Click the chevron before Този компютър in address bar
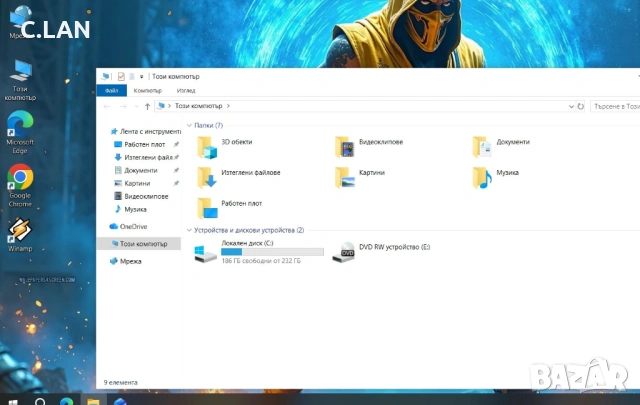The height and width of the screenshot is (405, 640). point(169,106)
